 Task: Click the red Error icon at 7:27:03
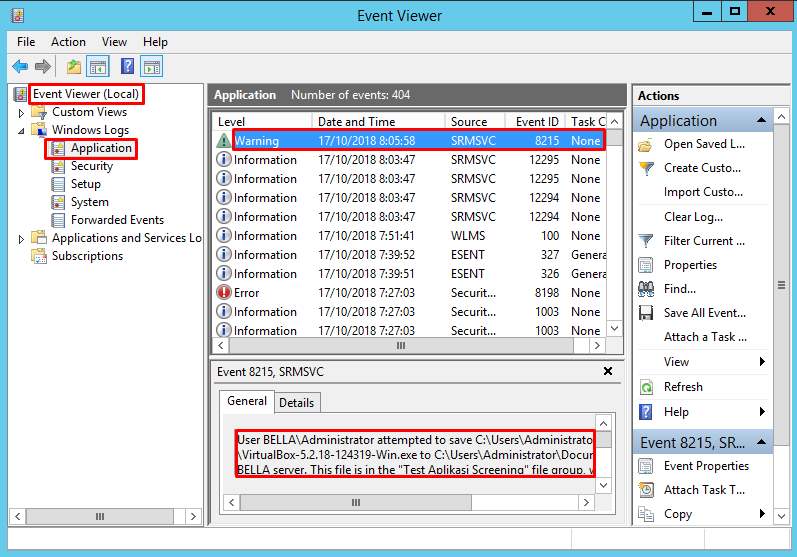(x=224, y=292)
